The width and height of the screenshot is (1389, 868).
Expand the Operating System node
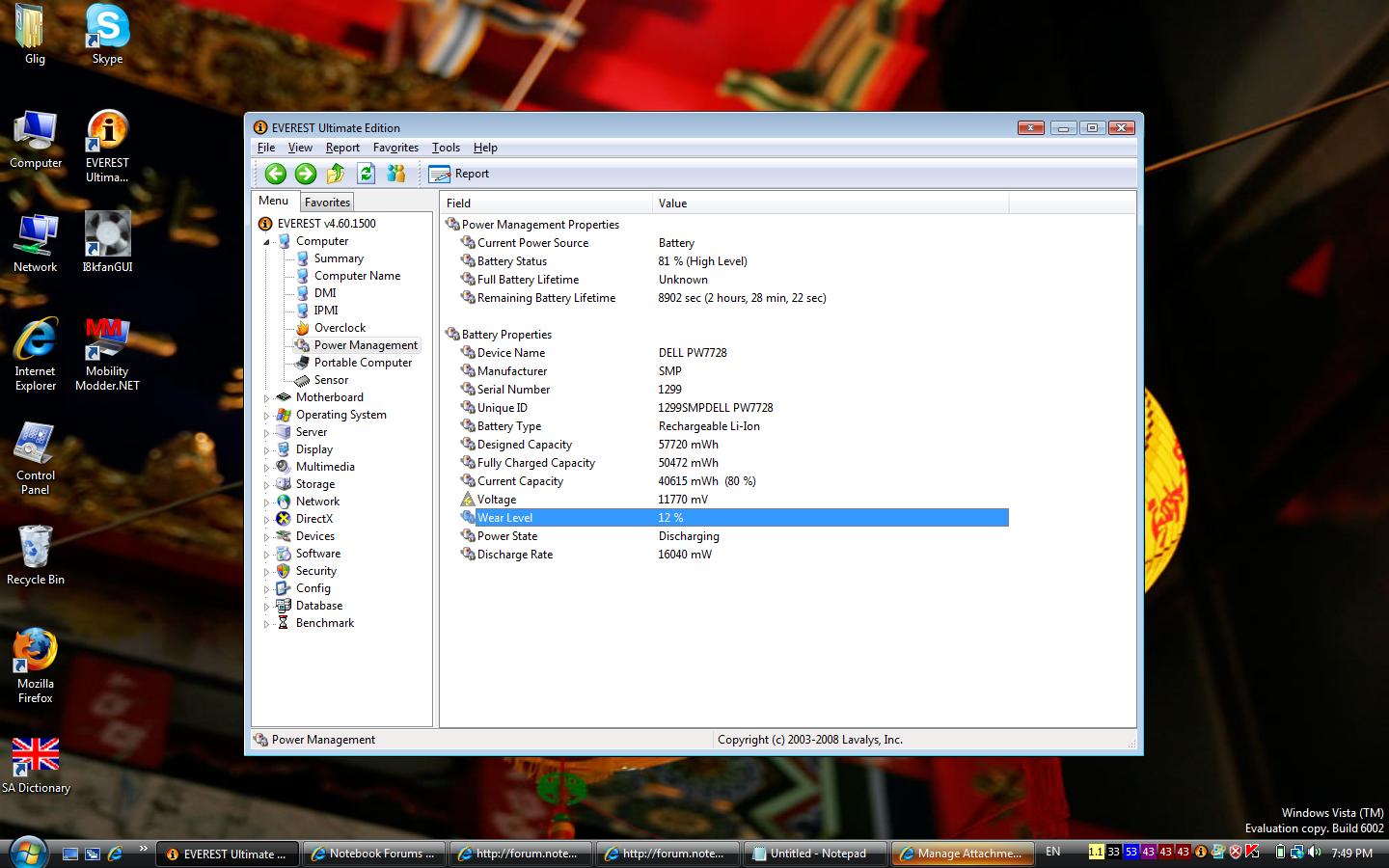tap(267, 416)
